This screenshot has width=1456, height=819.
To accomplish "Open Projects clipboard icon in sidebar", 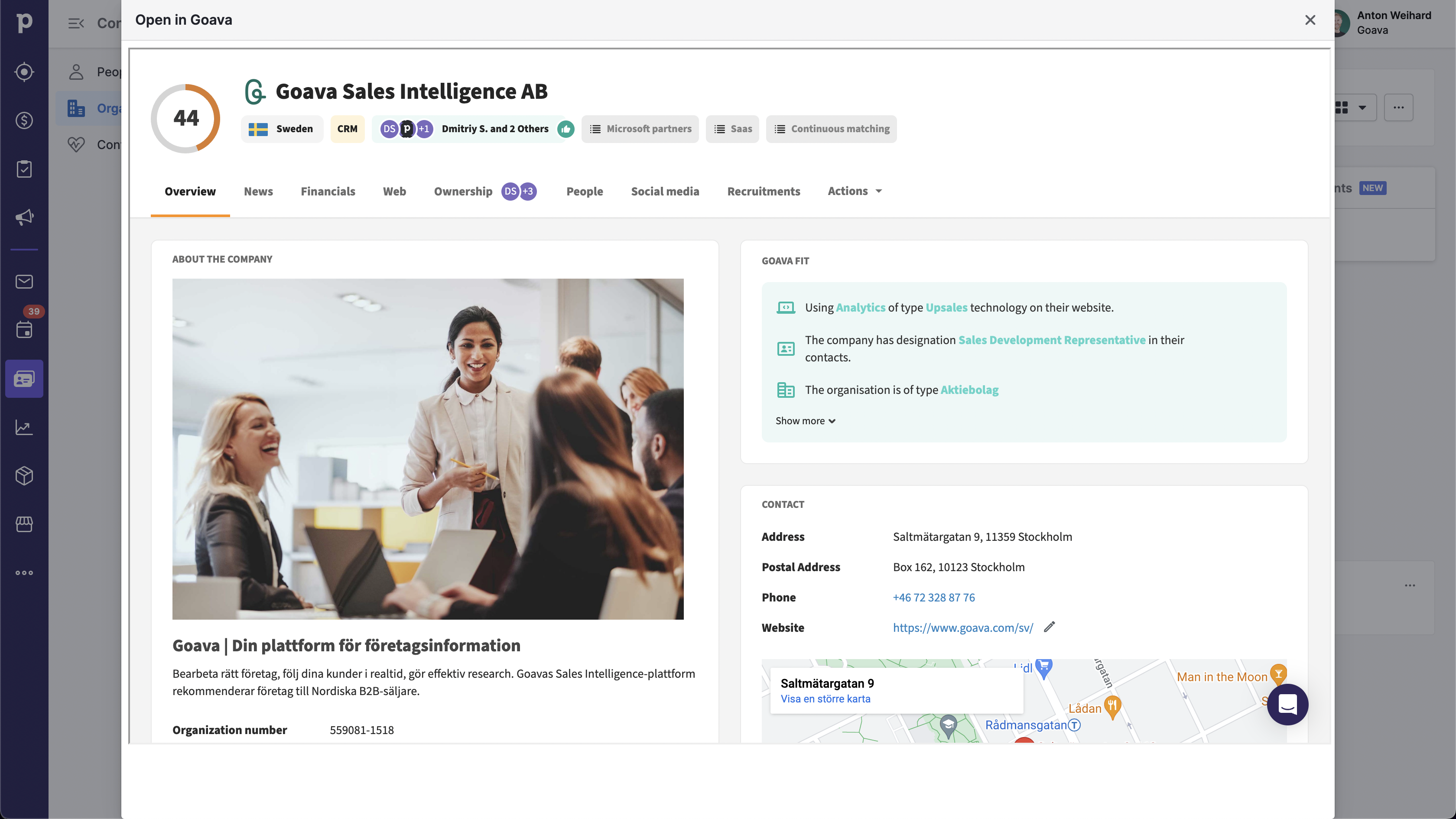I will 24,169.
